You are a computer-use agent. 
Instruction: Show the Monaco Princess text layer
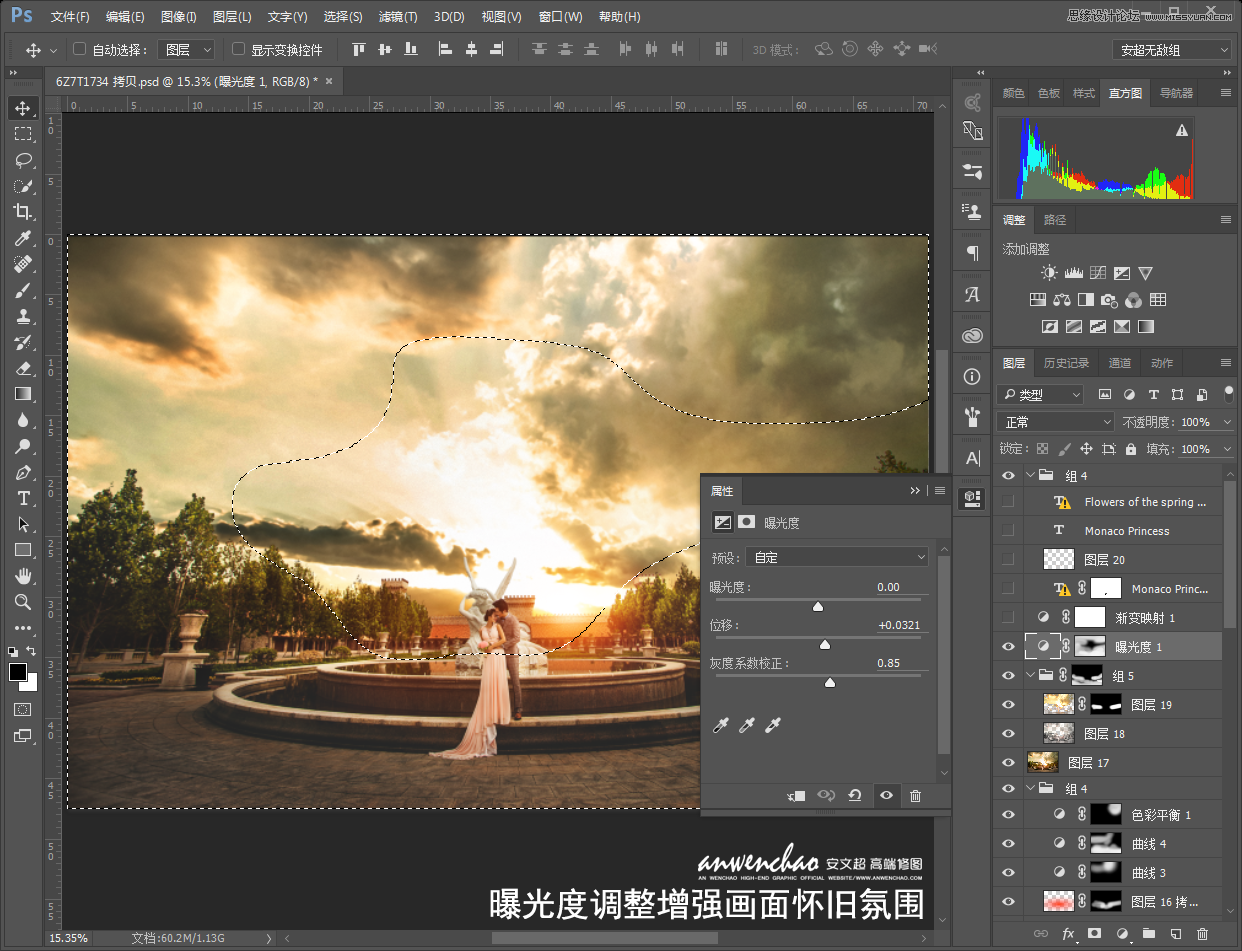tap(1008, 531)
